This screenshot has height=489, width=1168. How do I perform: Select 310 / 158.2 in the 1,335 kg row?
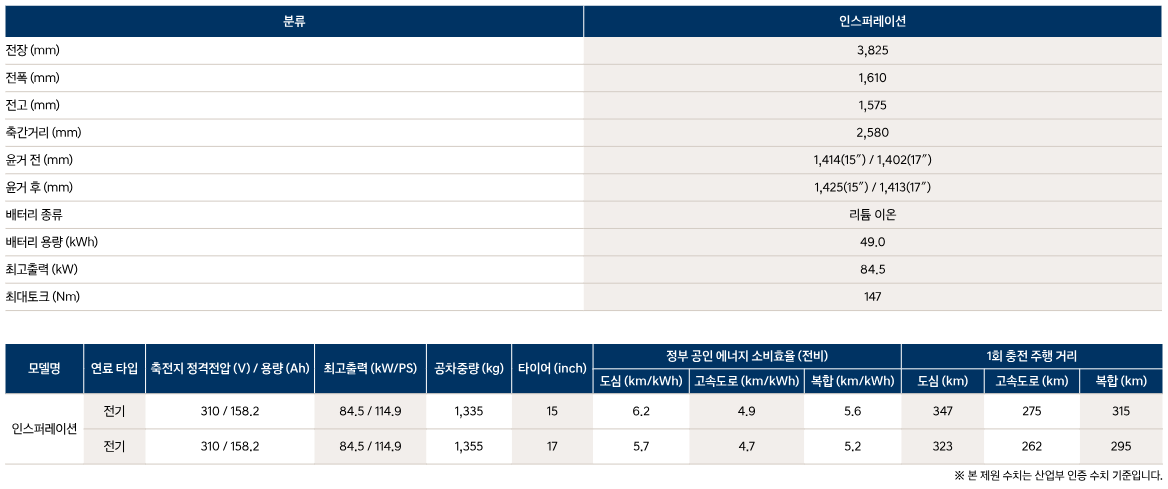[229, 411]
